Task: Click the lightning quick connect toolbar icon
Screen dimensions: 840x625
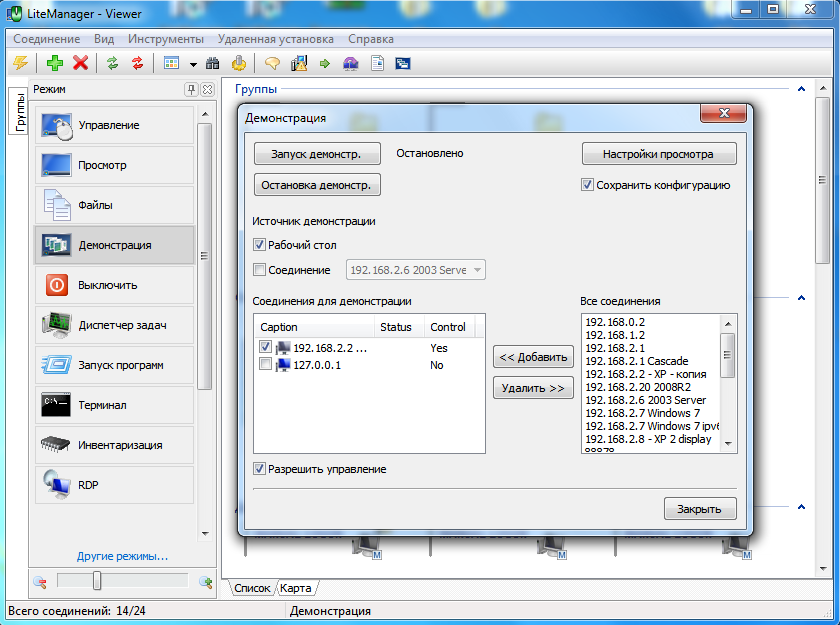Action: 20,63
